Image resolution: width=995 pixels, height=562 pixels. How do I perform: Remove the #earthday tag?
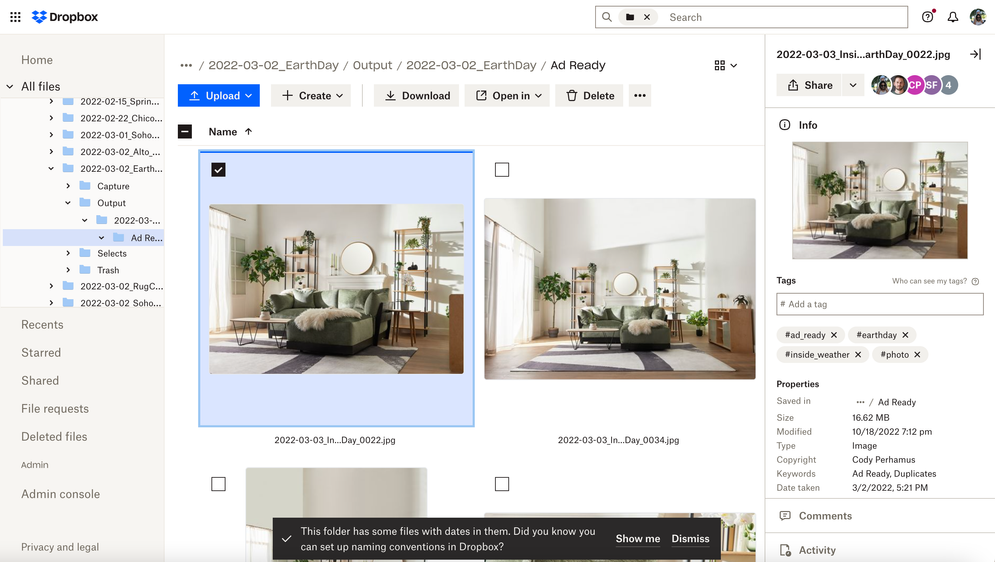pos(906,335)
